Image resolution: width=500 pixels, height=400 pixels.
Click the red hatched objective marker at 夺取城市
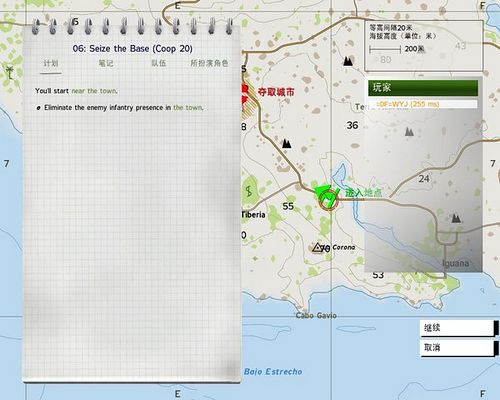pyautogui.click(x=250, y=101)
